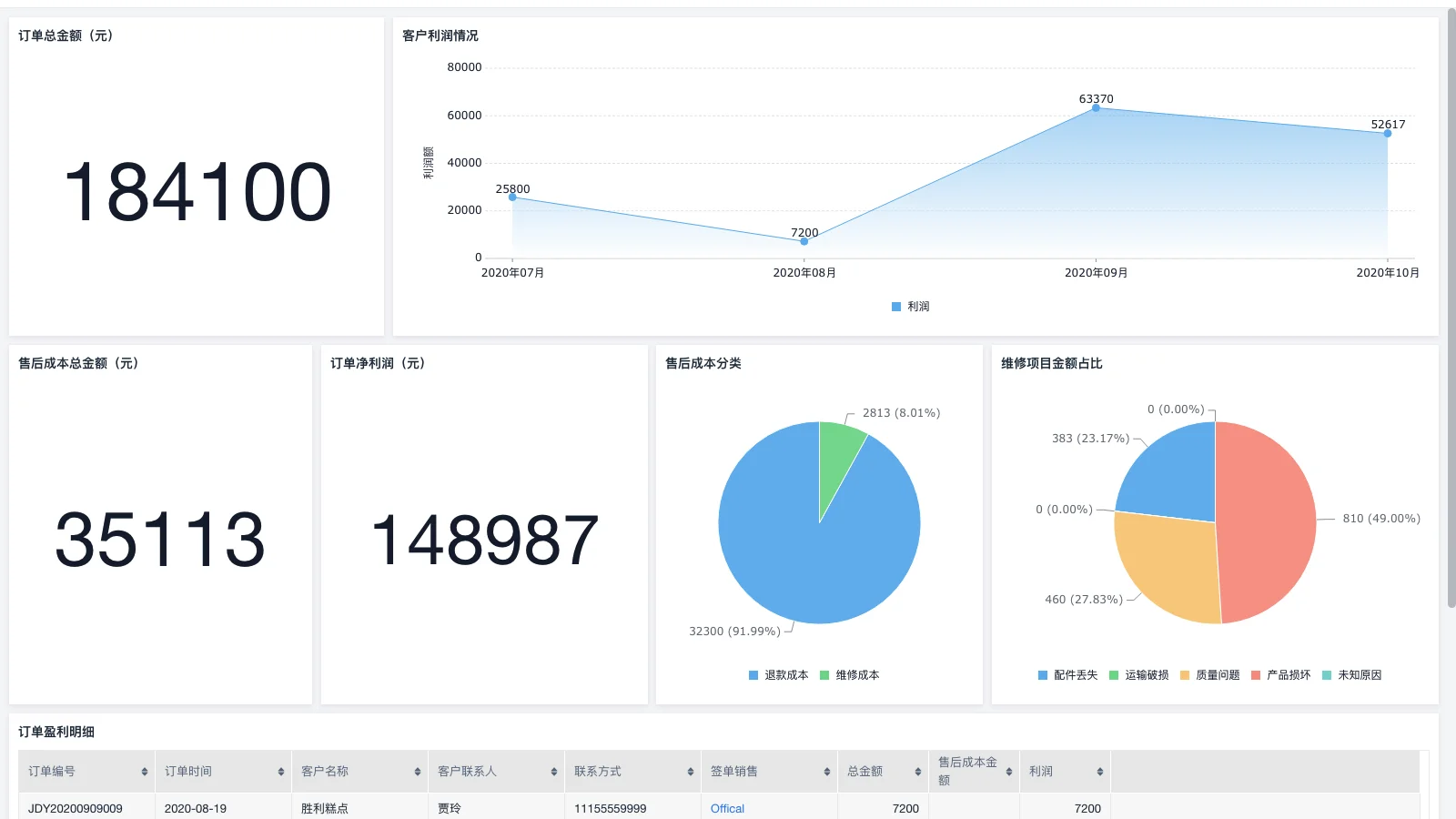Click the 质量问题 legend icon
Image resolution: width=1456 pixels, height=819 pixels.
1185,675
